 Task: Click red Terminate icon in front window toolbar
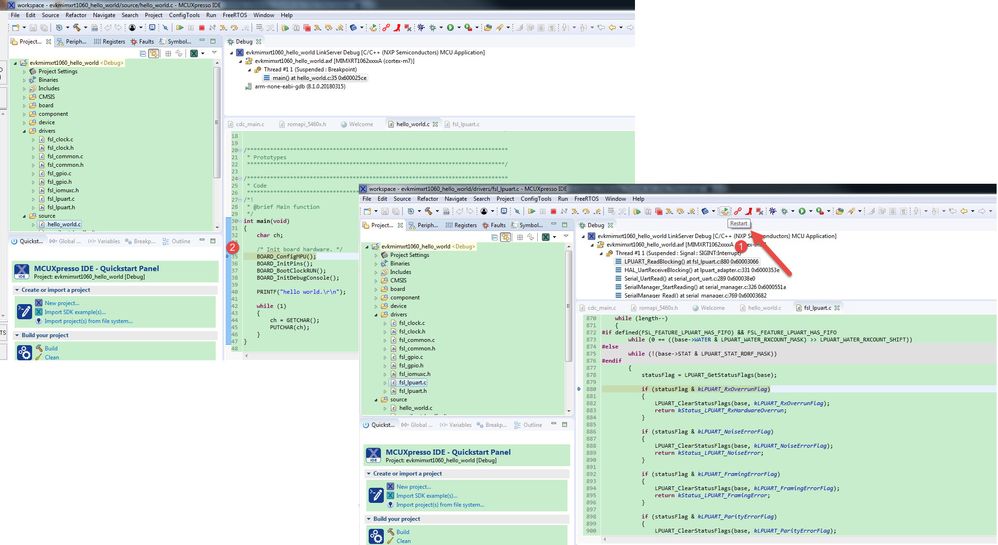(x=553, y=211)
